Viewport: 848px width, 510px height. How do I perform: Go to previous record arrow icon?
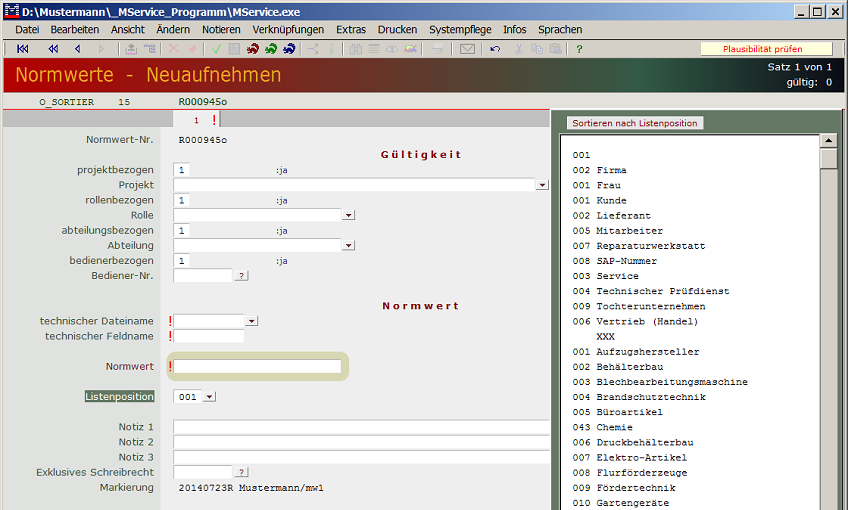tap(77, 48)
